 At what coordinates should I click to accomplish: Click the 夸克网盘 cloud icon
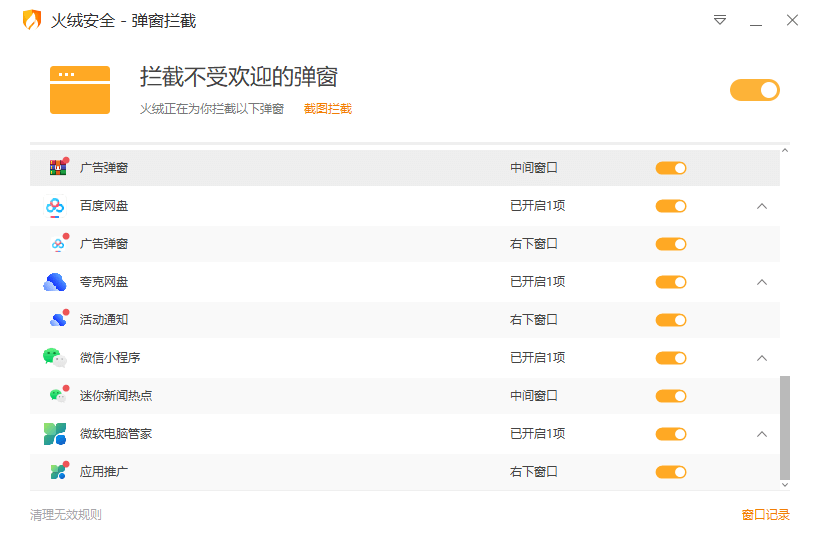pos(54,282)
